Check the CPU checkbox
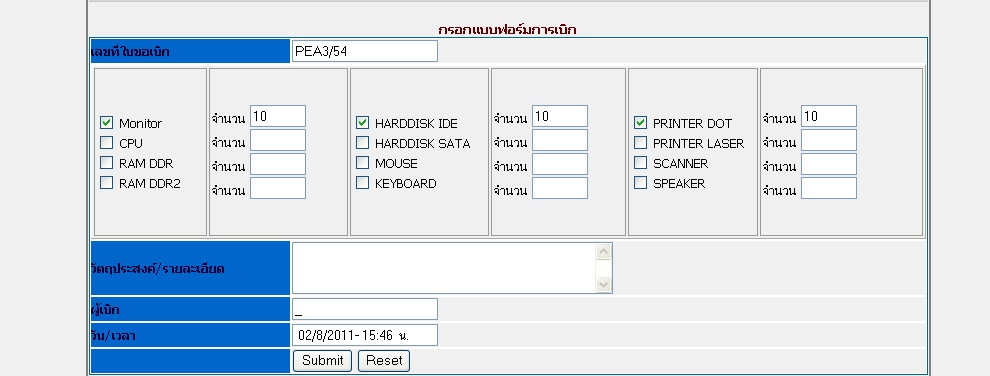This screenshot has width=990, height=376. click(x=107, y=143)
